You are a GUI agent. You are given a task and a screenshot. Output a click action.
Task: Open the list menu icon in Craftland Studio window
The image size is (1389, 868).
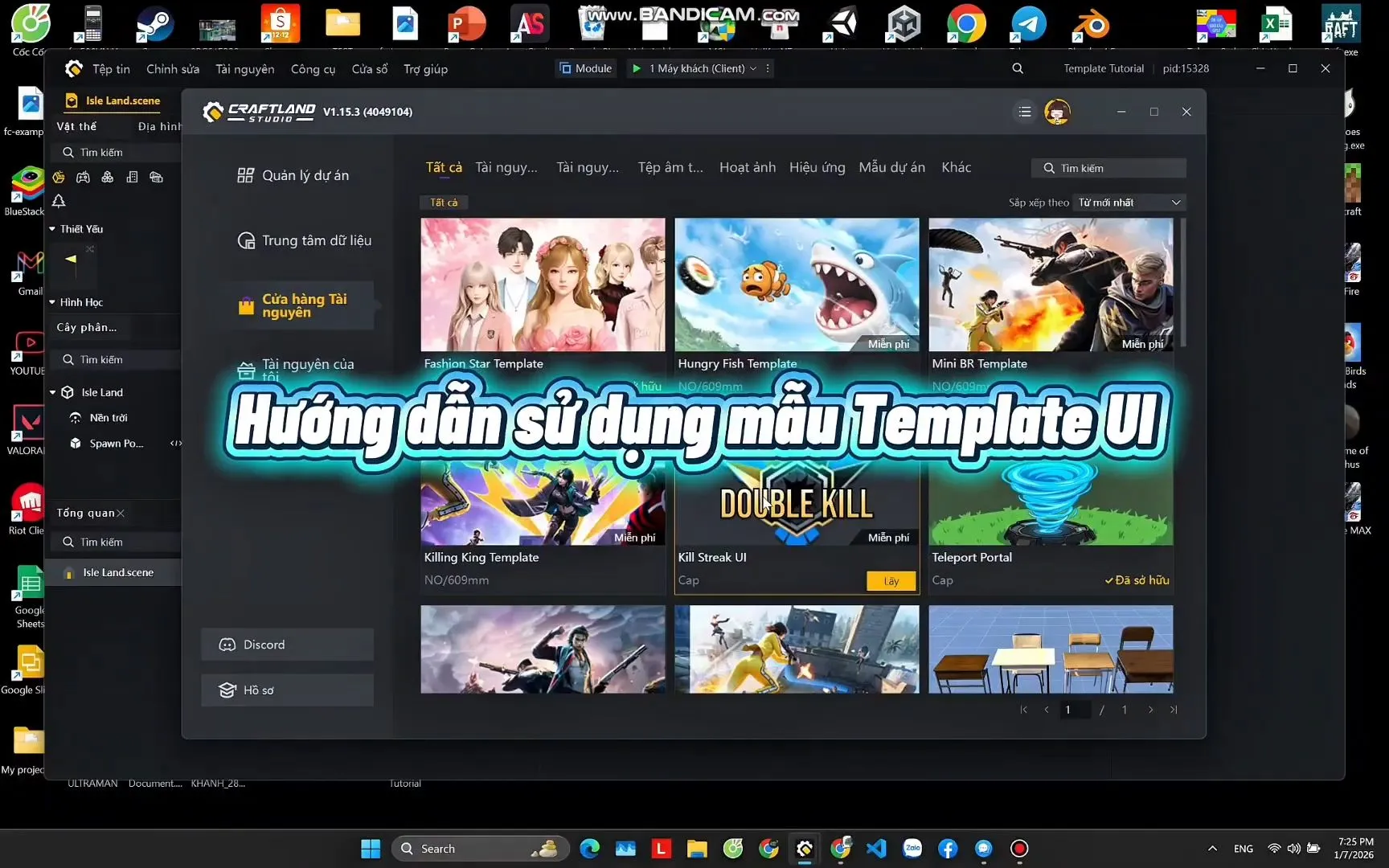click(1024, 112)
